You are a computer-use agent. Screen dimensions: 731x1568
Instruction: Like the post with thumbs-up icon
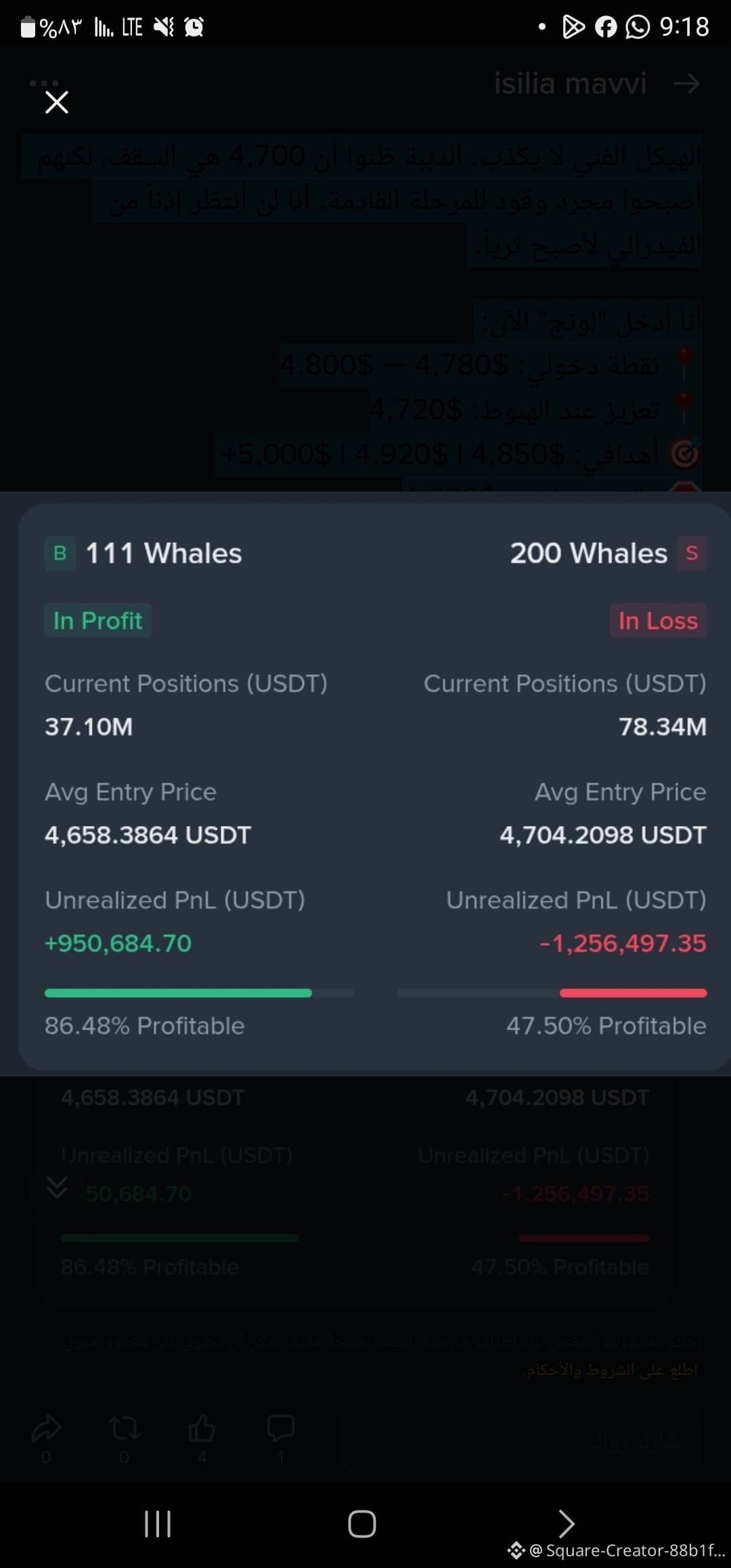tap(202, 1429)
